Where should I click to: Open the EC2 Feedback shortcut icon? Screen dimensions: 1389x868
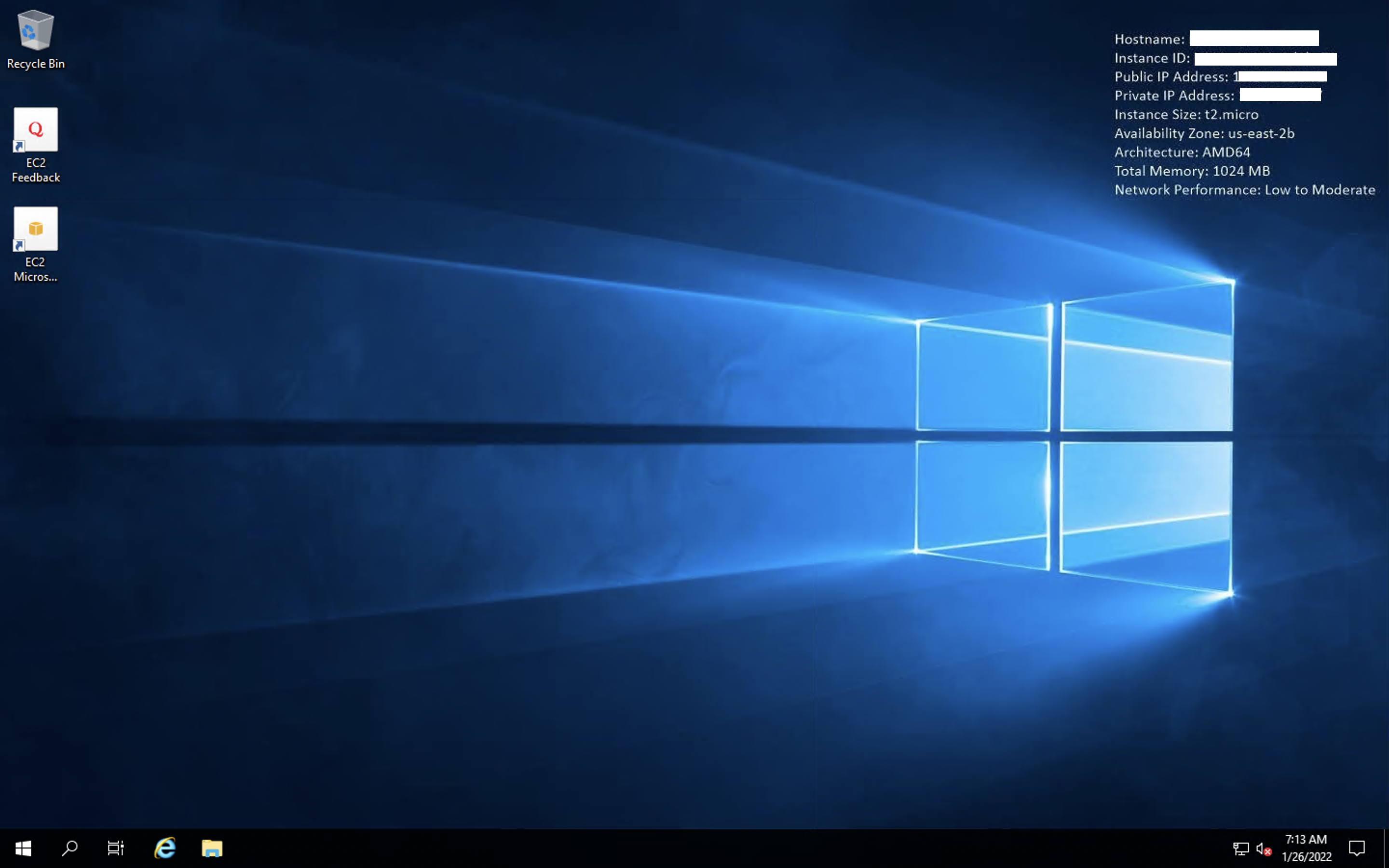36,130
